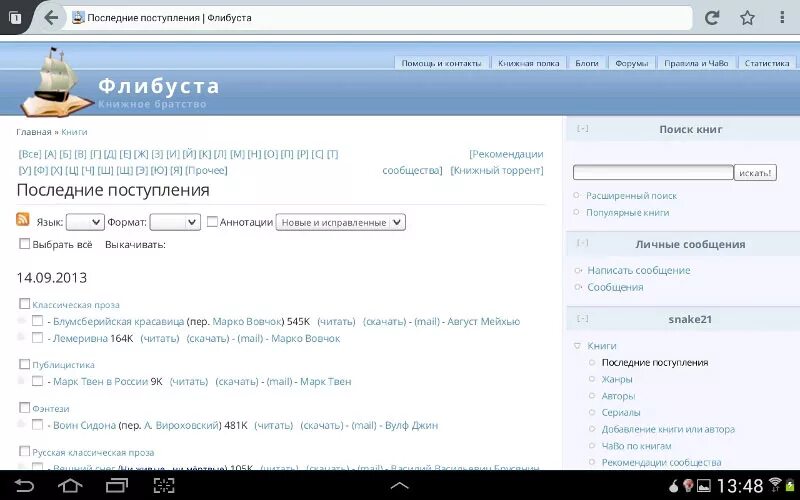Viewport: 800px width, 500px height.
Task: Go back with the browser arrow
Action: pyautogui.click(x=51, y=18)
